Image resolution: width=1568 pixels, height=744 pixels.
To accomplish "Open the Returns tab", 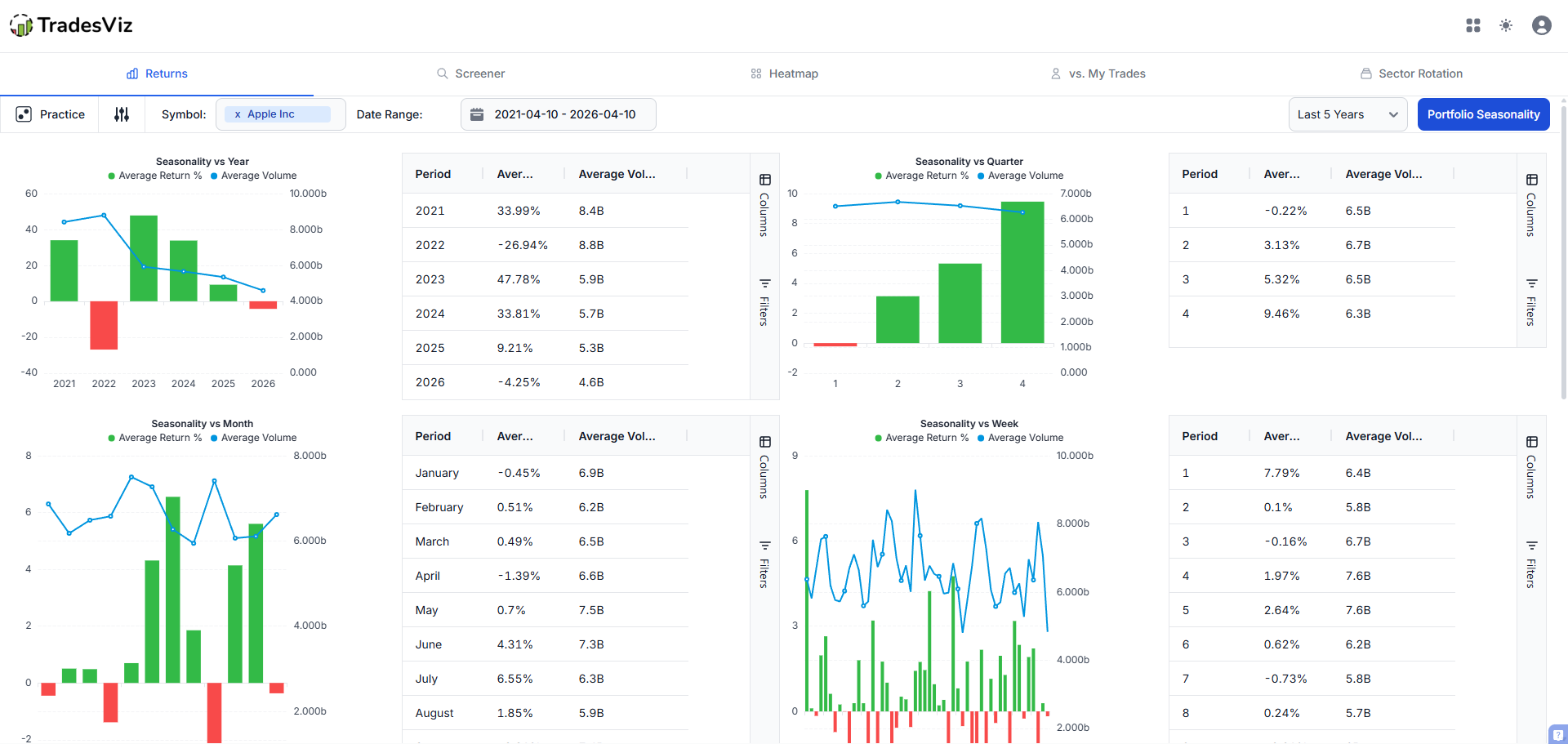I will pyautogui.click(x=157, y=74).
